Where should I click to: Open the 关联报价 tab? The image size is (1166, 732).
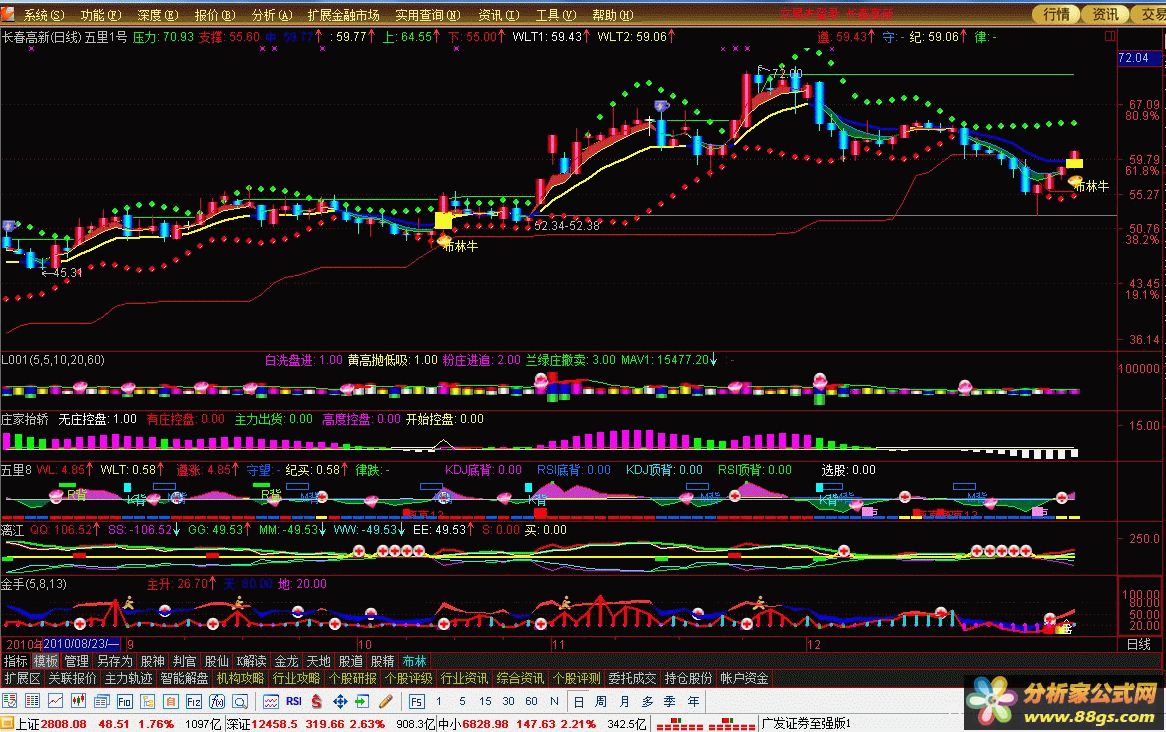click(72, 678)
